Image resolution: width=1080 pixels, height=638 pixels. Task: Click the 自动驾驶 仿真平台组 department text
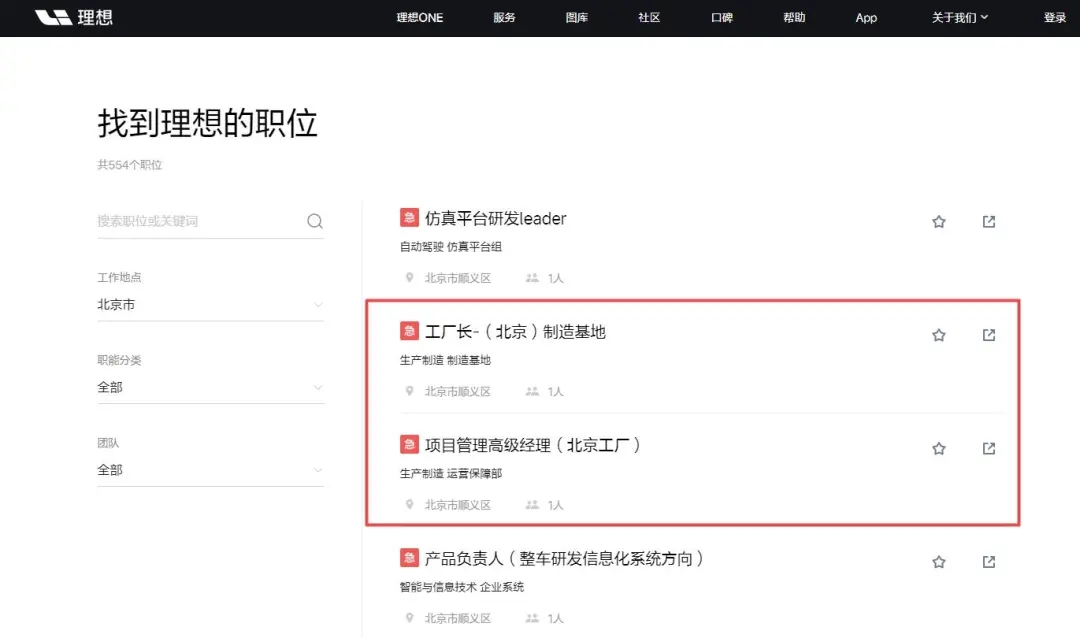tap(450, 247)
